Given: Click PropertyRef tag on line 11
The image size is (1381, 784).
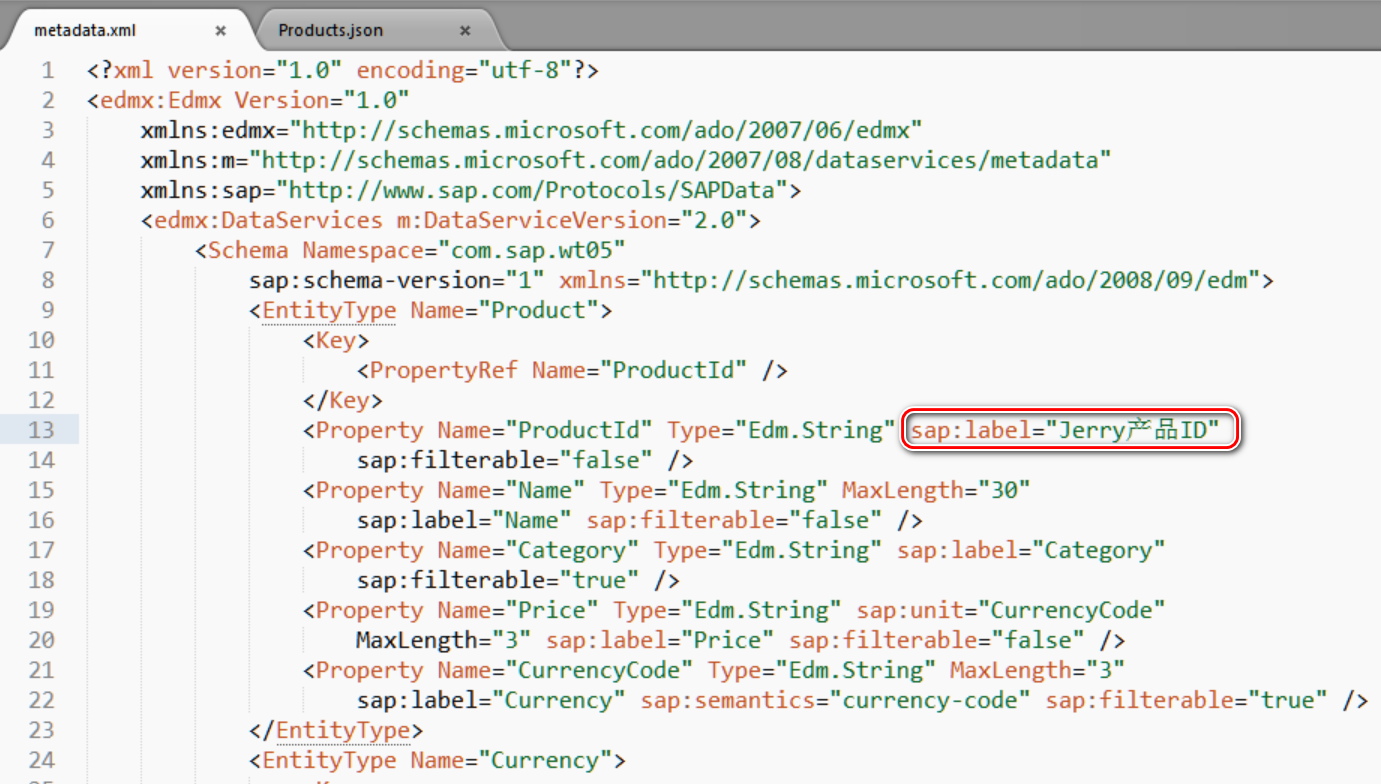Looking at the screenshot, I should tap(444, 370).
